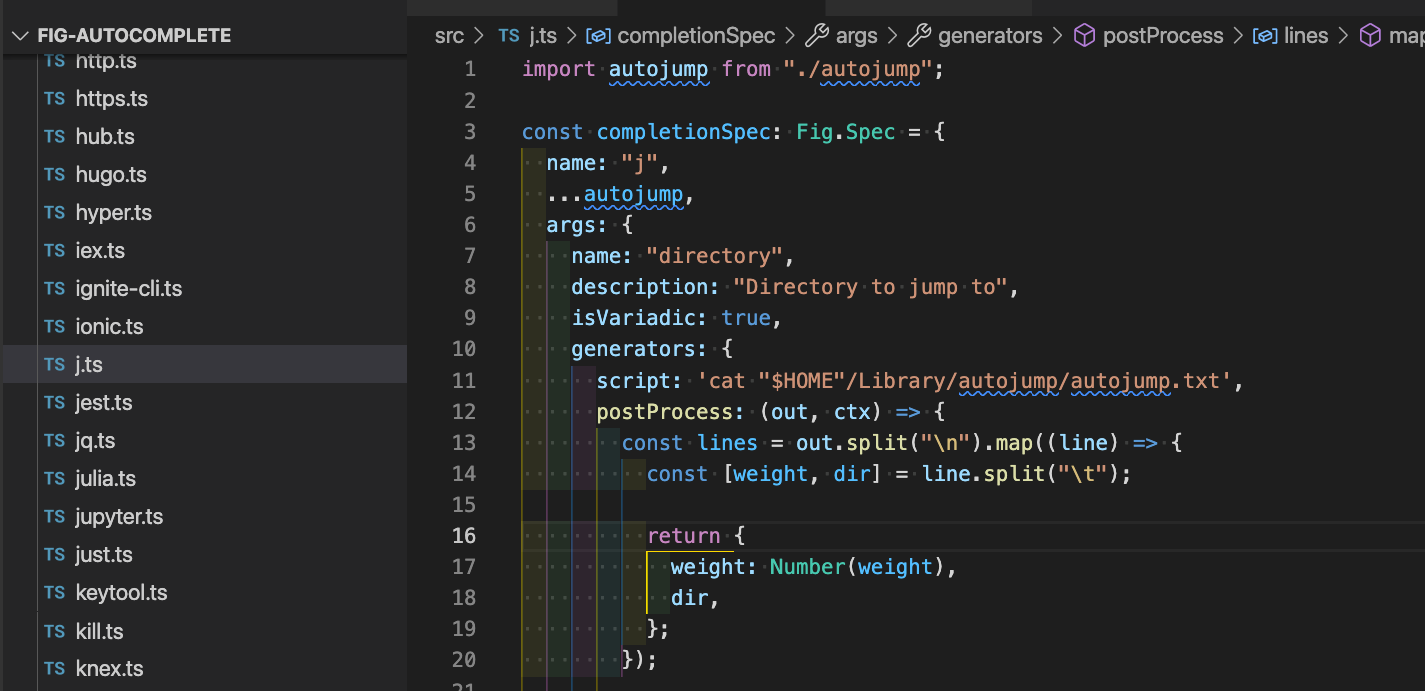
Task: Open postProcess breadcrumb segment
Action: coord(1163,36)
